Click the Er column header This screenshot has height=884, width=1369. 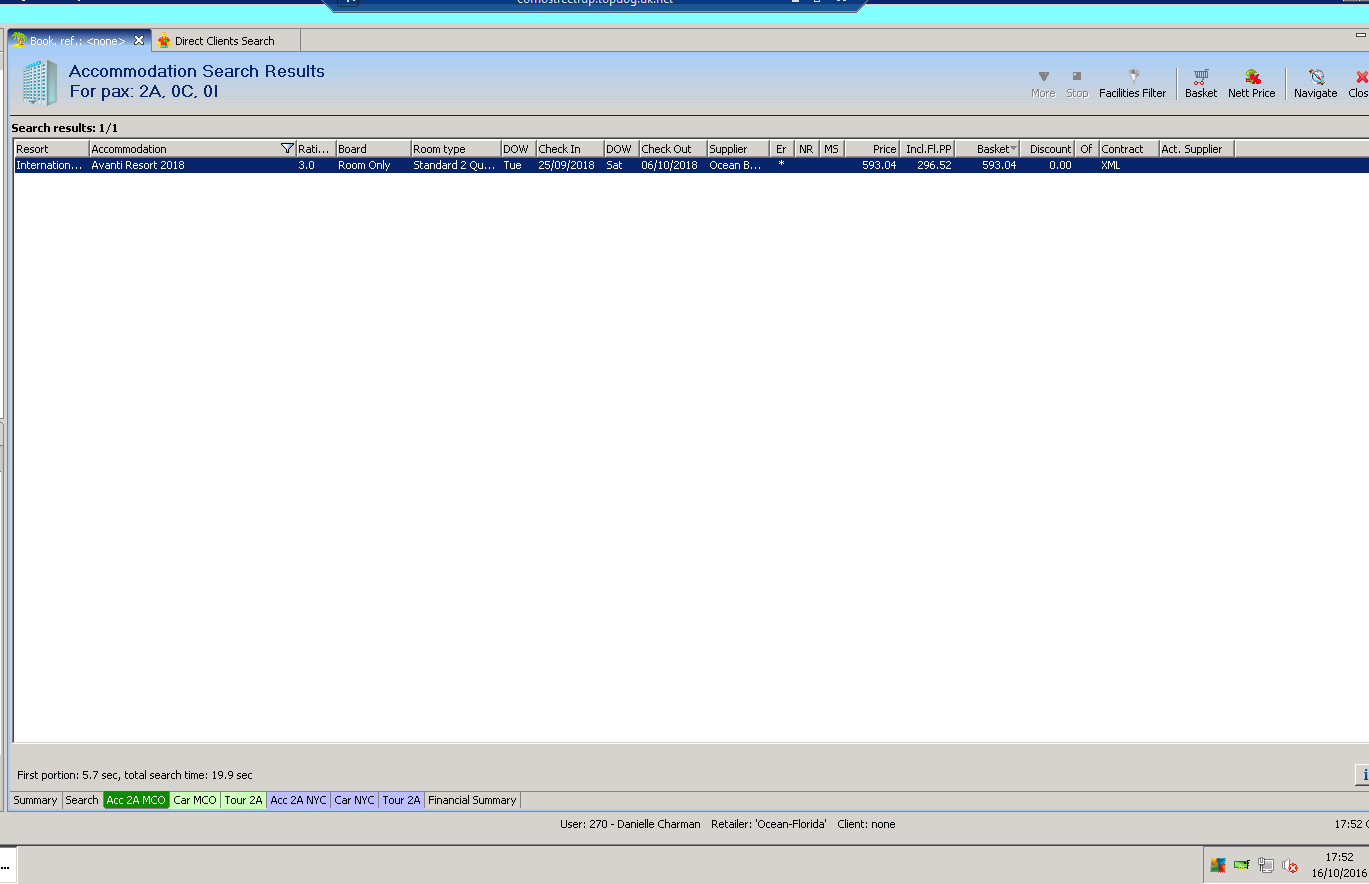[x=782, y=149]
